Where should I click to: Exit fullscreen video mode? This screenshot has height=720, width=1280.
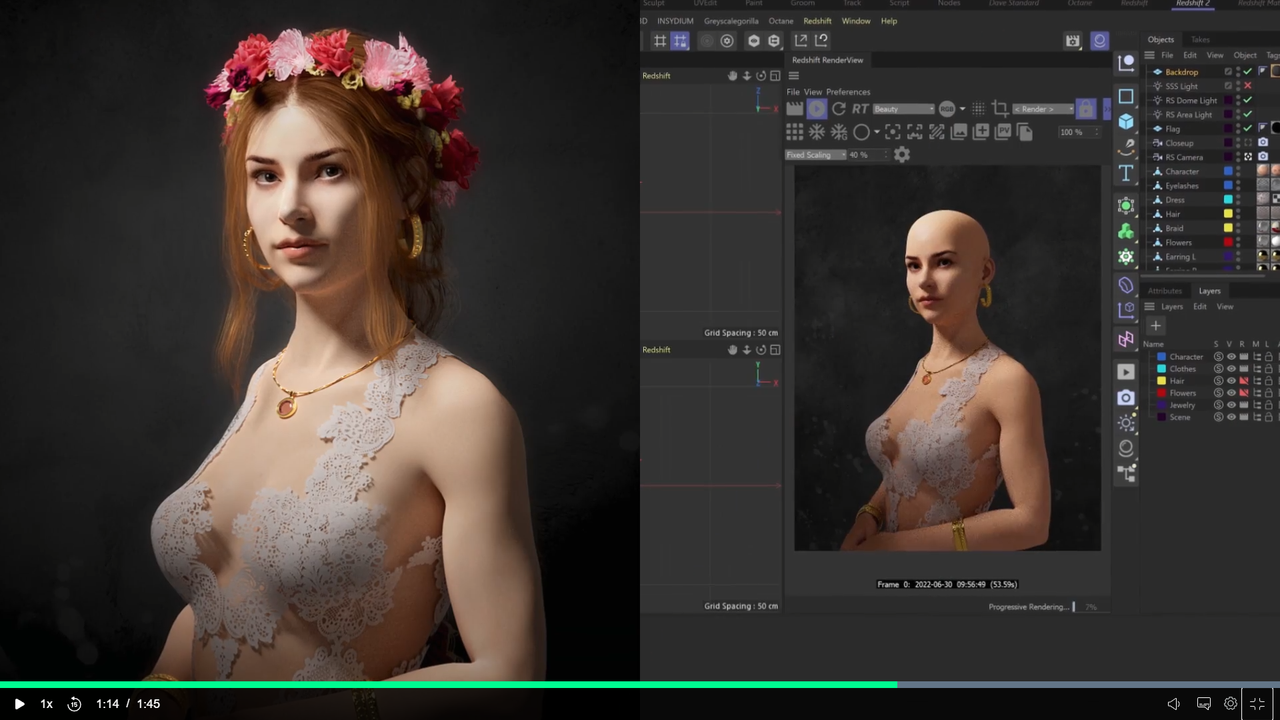click(1258, 704)
